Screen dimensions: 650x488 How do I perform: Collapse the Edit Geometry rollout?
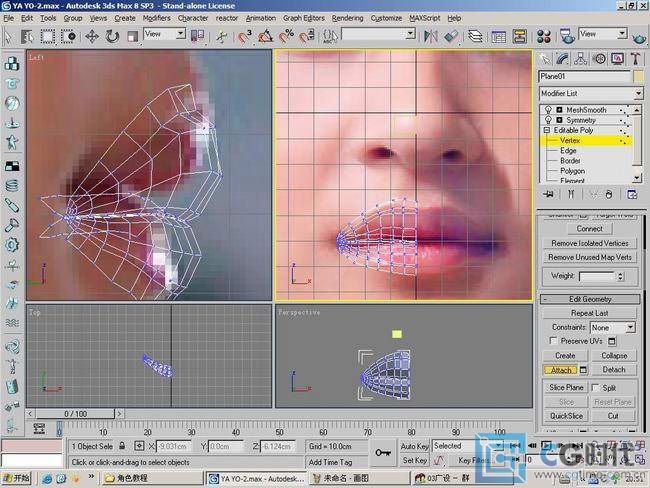tap(590, 299)
